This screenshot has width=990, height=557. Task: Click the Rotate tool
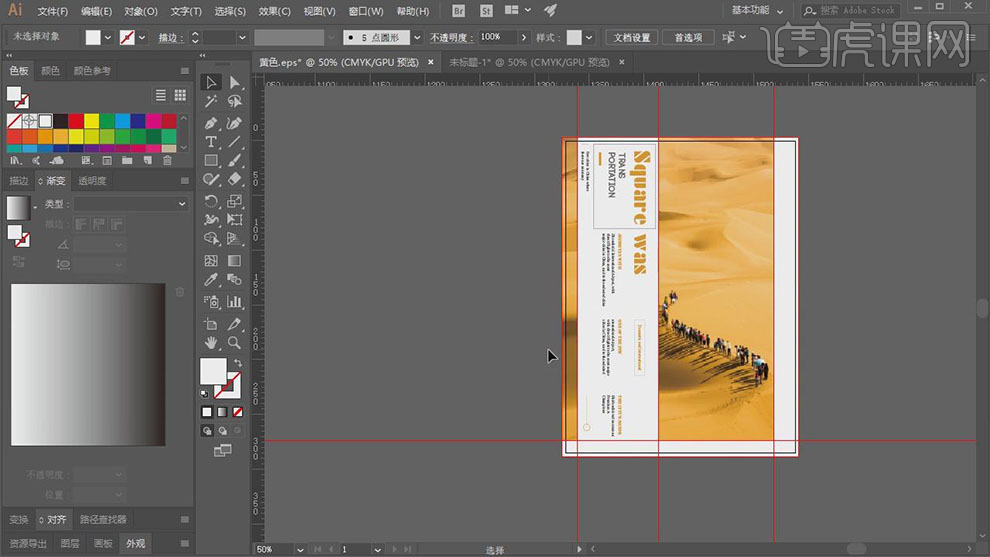(211, 200)
